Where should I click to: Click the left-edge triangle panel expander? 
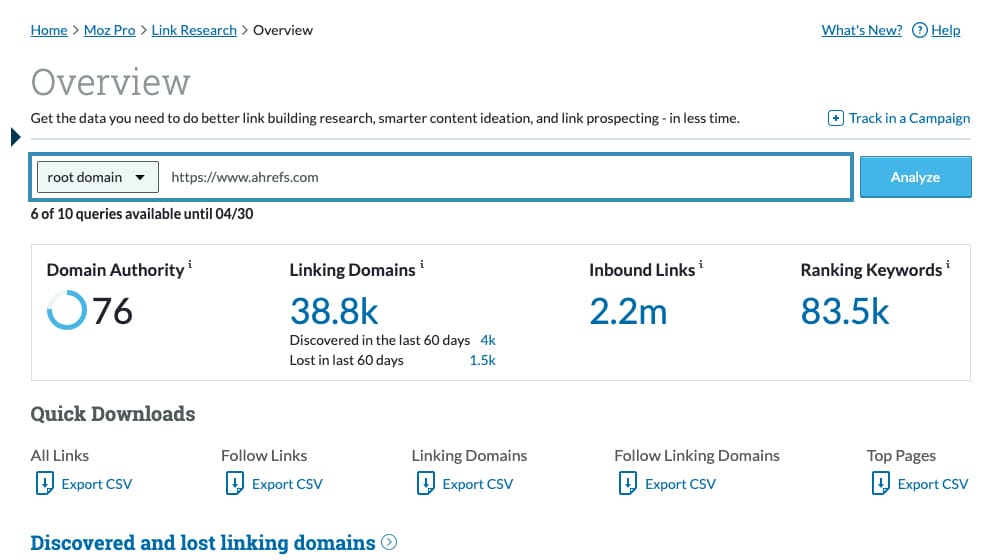click(16, 136)
